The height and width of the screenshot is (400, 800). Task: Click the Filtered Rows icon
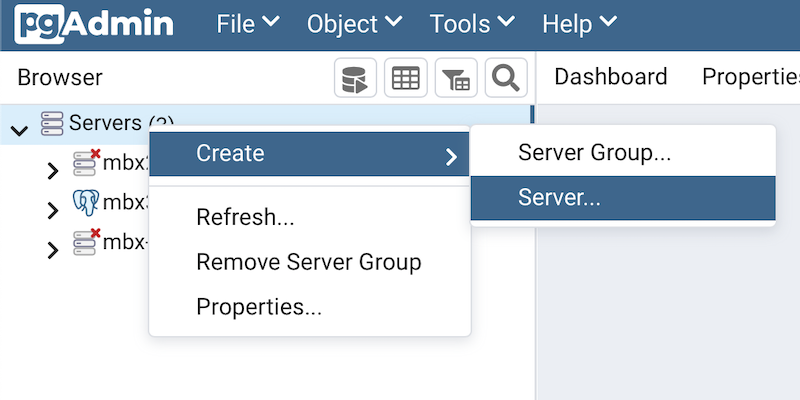(x=456, y=78)
